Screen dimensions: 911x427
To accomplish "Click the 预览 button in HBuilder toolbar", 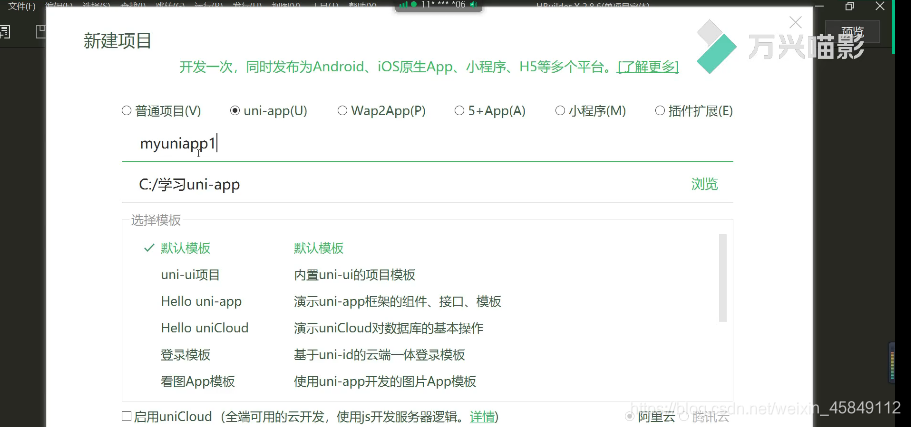I will click(x=853, y=32).
